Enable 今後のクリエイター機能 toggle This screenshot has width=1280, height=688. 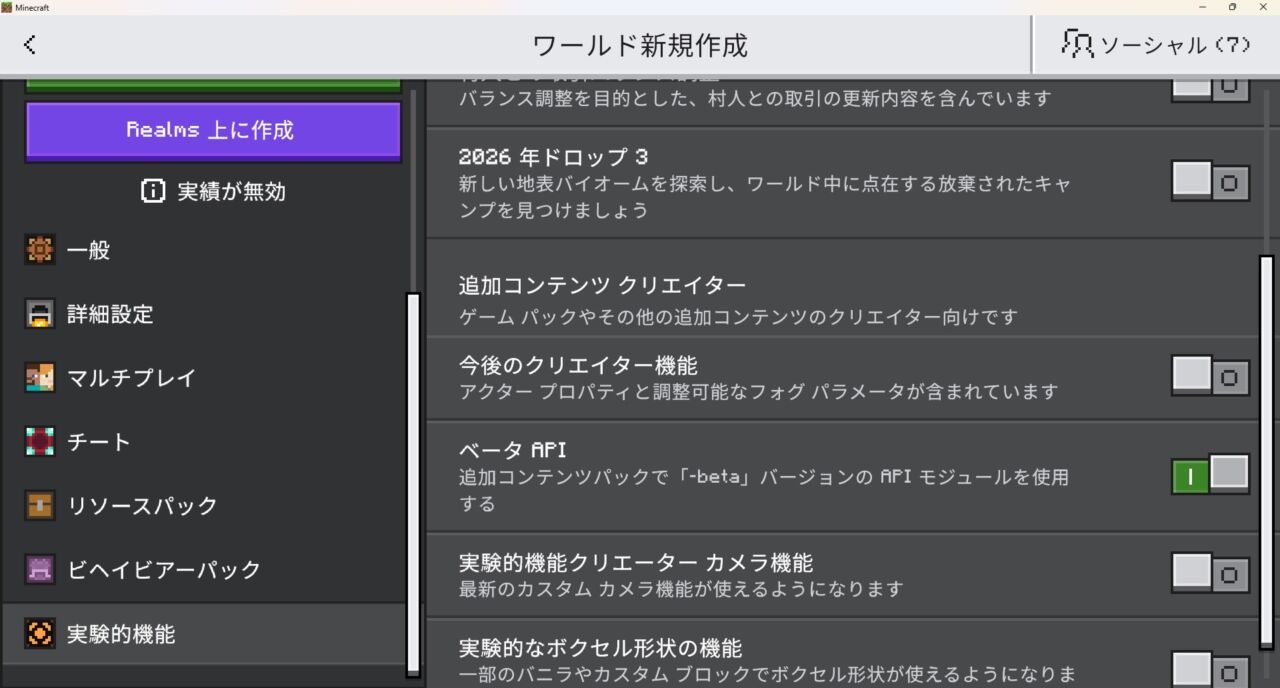pos(1211,377)
